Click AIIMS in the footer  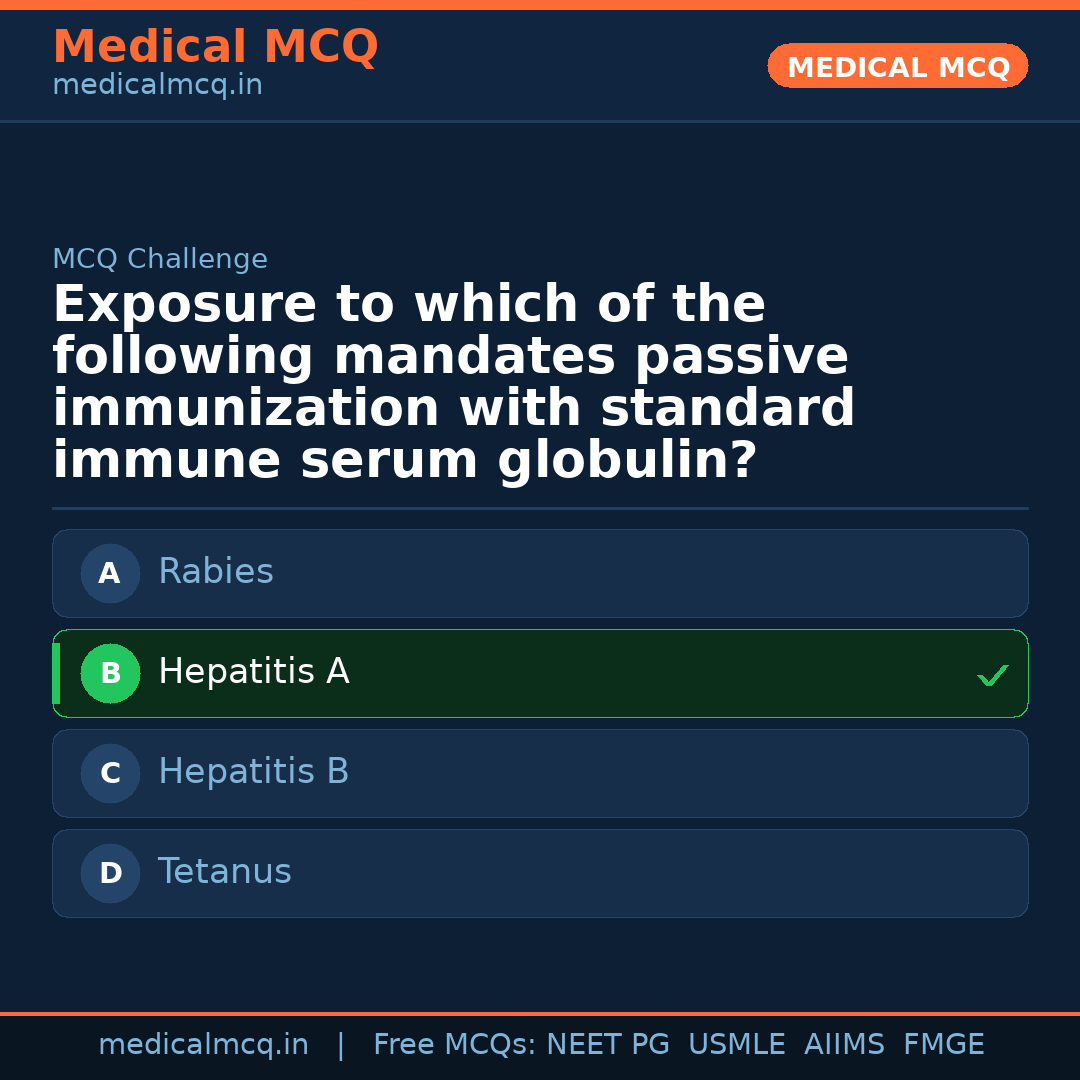pos(844,1045)
